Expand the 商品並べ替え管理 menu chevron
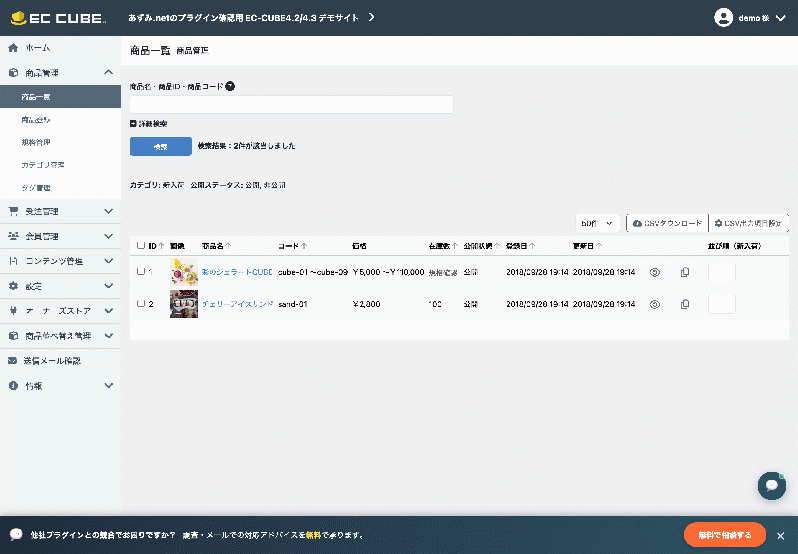The image size is (798, 554). coord(108,336)
